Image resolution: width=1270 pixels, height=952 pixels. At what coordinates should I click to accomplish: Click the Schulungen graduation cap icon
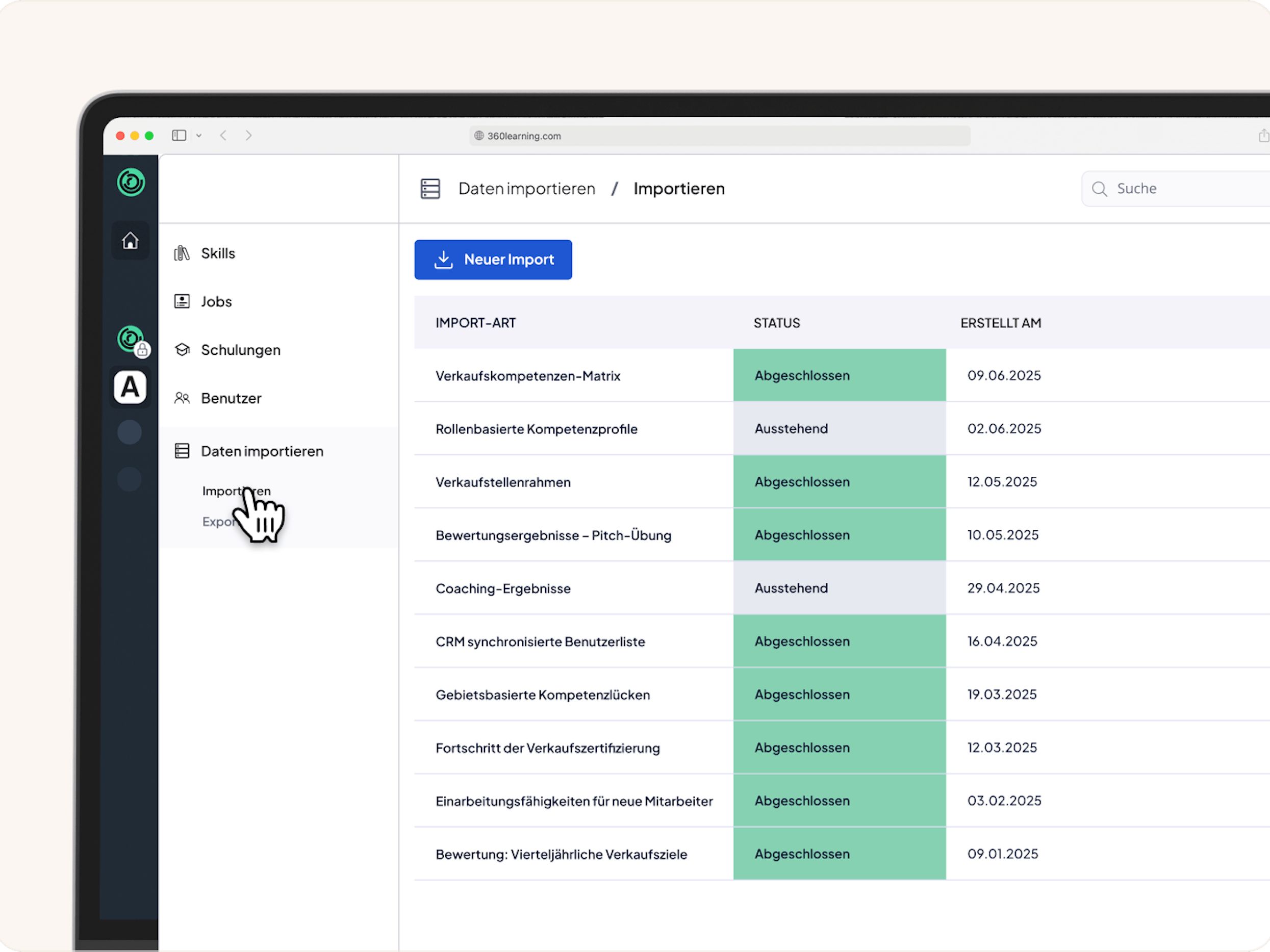(x=182, y=349)
